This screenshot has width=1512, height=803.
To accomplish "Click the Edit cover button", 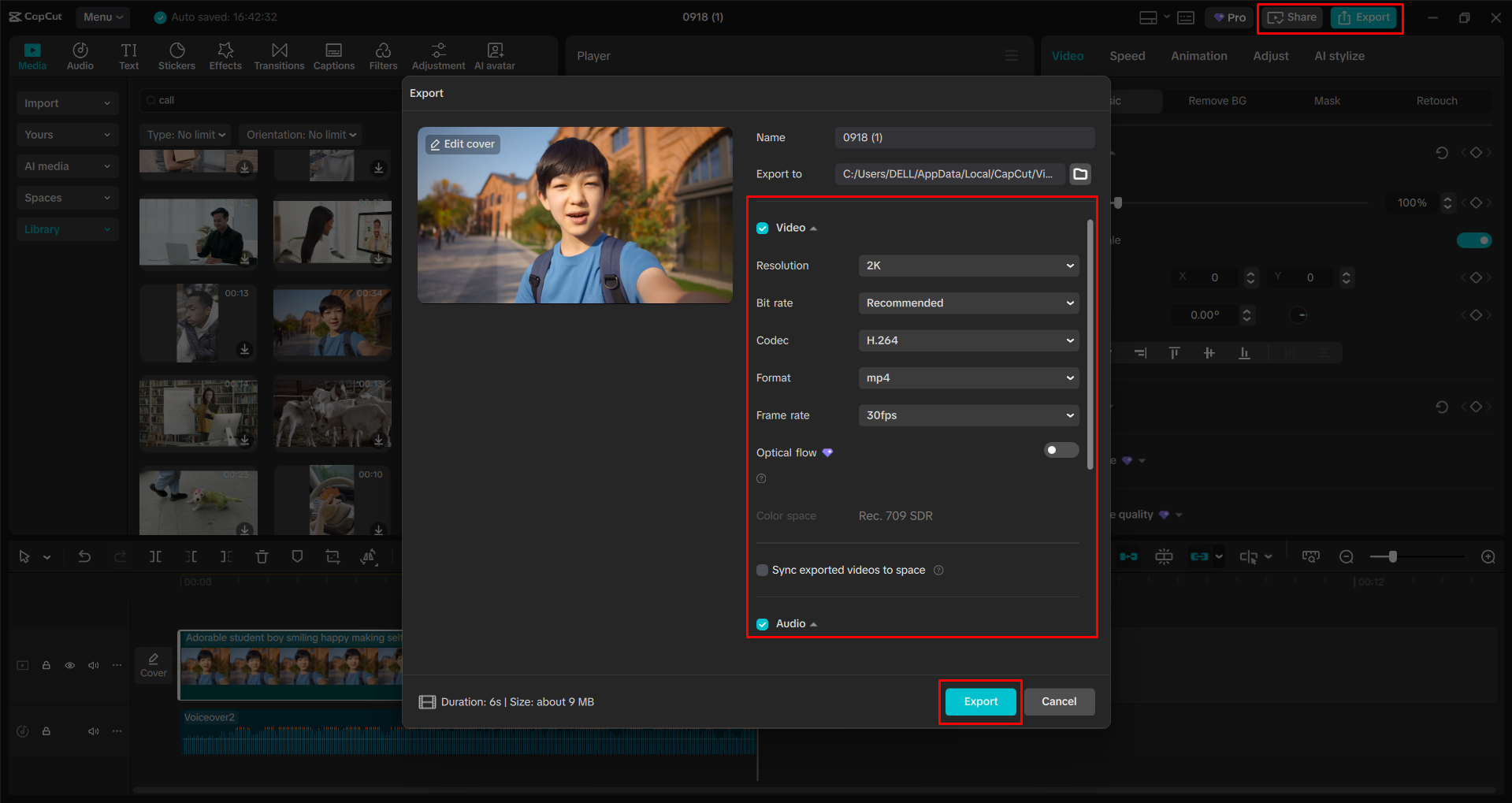I will coord(462,143).
